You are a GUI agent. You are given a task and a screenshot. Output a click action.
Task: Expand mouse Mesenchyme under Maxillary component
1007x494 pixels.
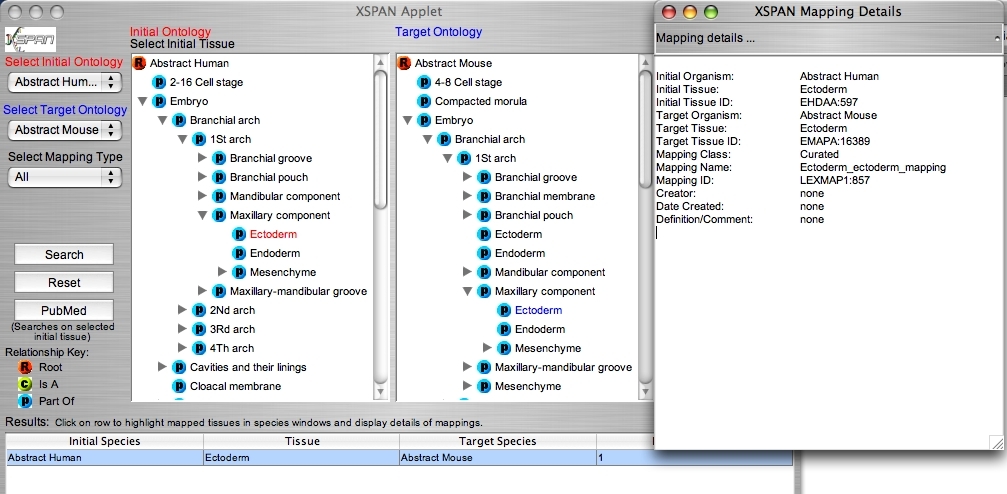[x=487, y=348]
